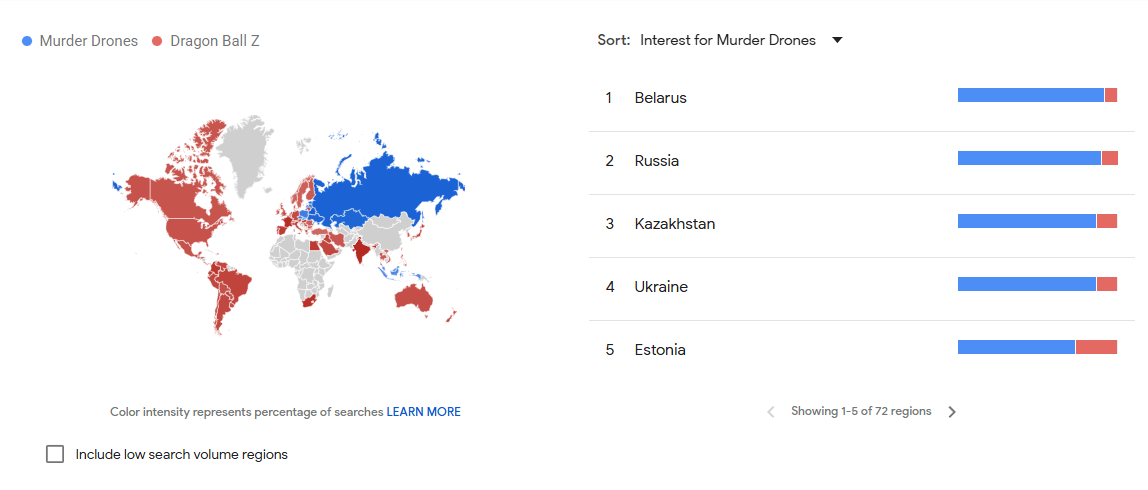
Task: Enable Include low search volume regions checkbox
Action: tap(55, 454)
